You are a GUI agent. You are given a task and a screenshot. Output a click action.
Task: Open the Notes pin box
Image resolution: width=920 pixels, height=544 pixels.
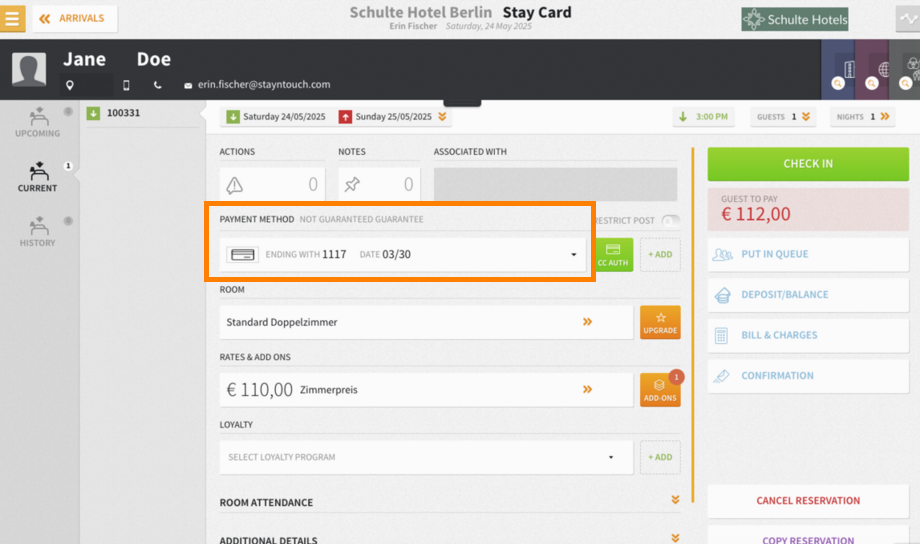pyautogui.click(x=379, y=185)
